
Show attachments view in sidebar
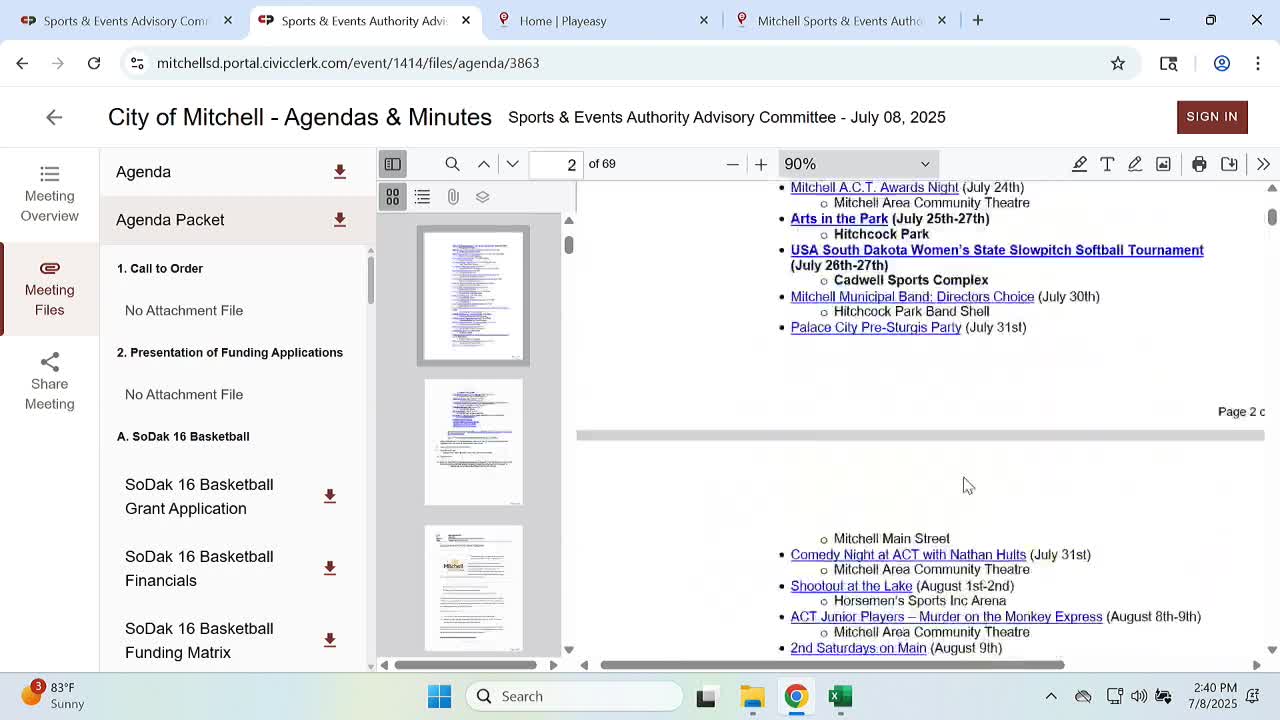coord(453,197)
